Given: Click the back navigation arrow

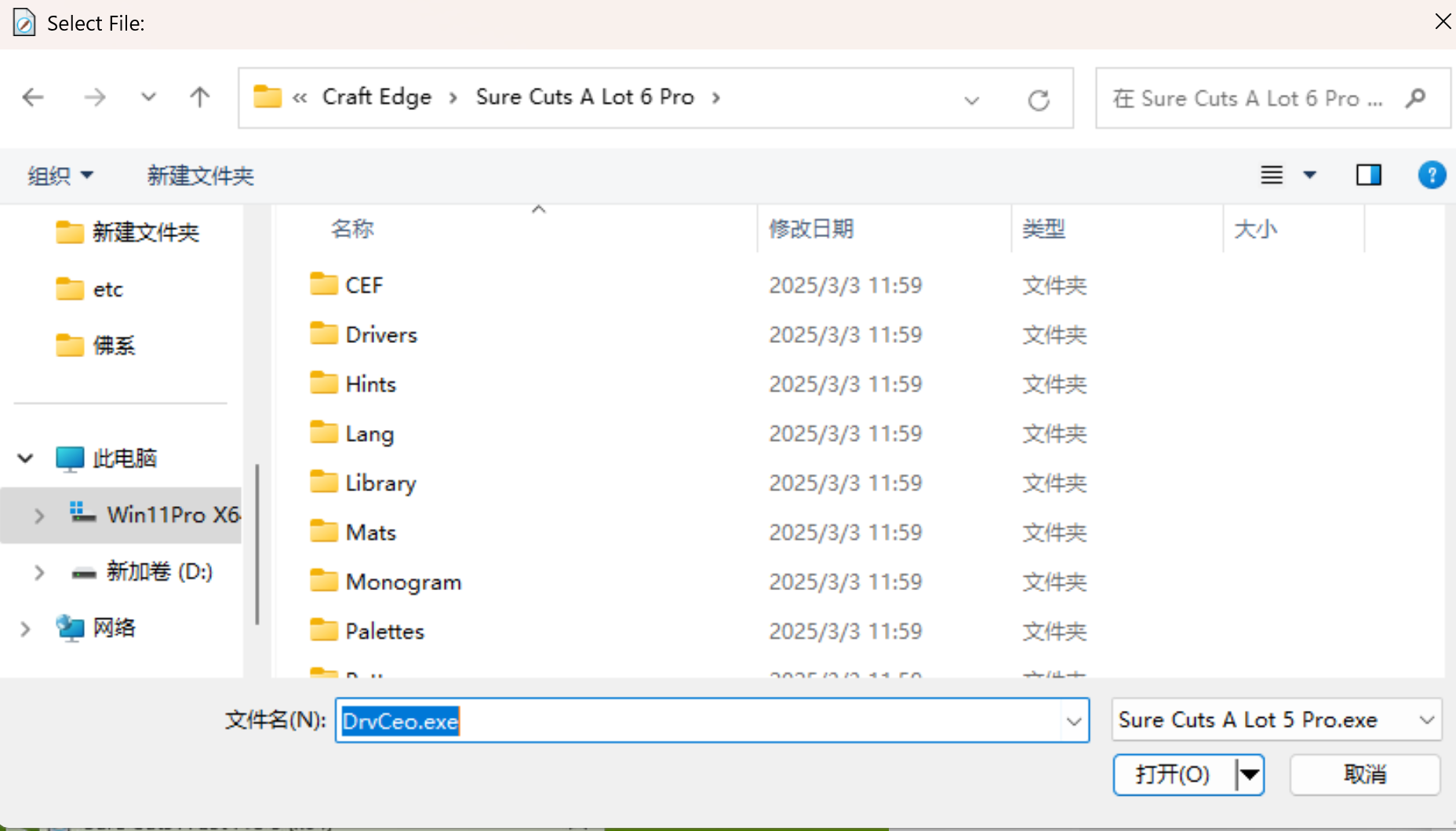Looking at the screenshot, I should 33,97.
